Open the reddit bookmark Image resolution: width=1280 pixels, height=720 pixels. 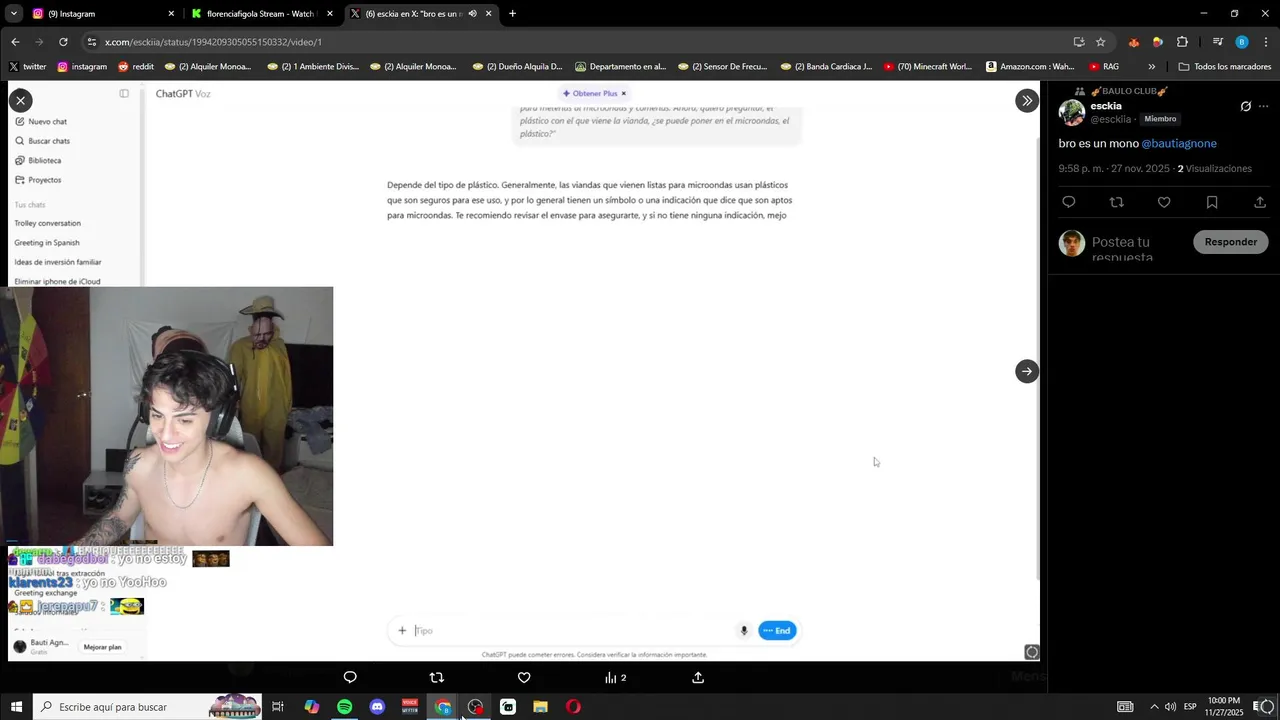tap(136, 67)
